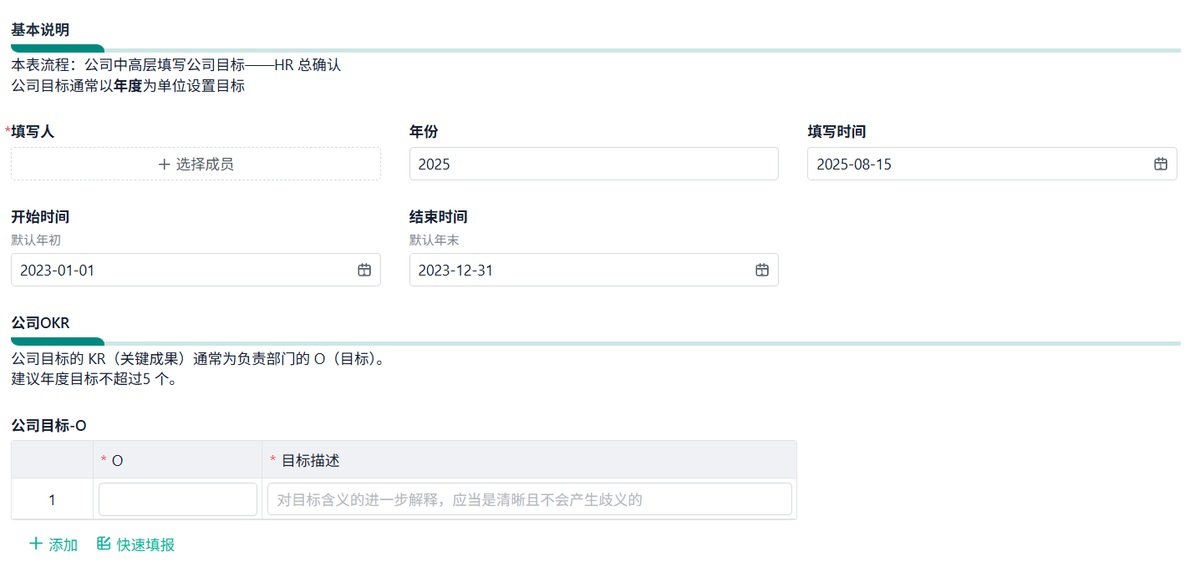This screenshot has height=582, width=1200.
Task: Click the calendar icon for 开始时间
Action: coord(364,270)
